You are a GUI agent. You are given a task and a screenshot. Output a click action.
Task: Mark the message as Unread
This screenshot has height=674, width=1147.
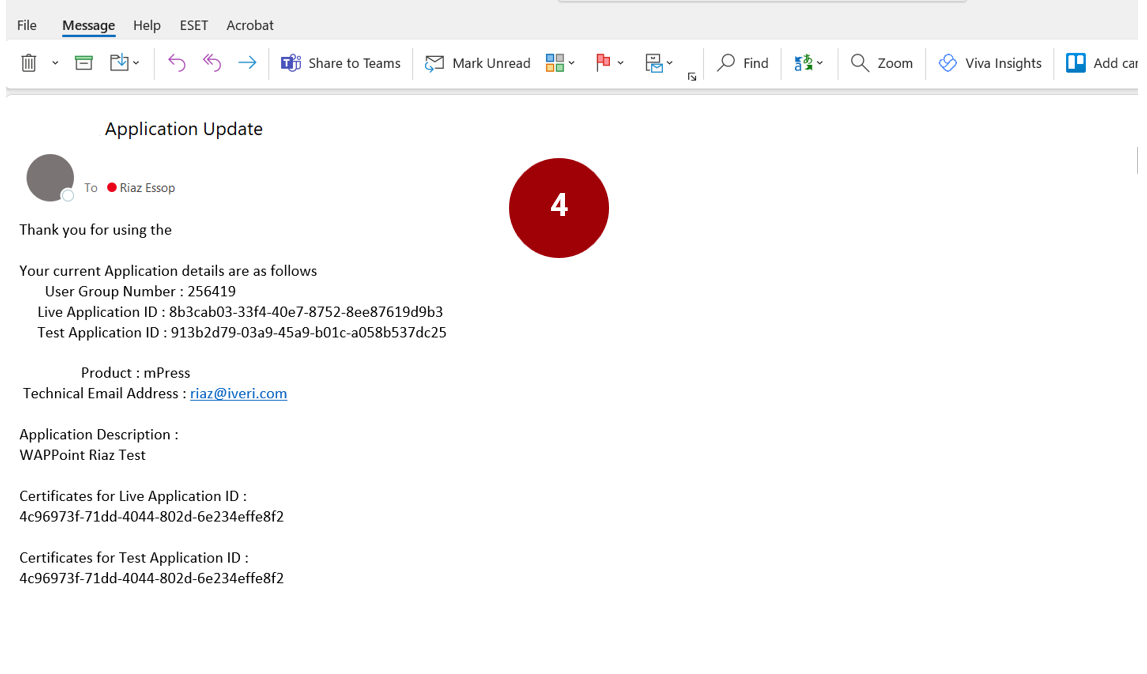pos(478,63)
